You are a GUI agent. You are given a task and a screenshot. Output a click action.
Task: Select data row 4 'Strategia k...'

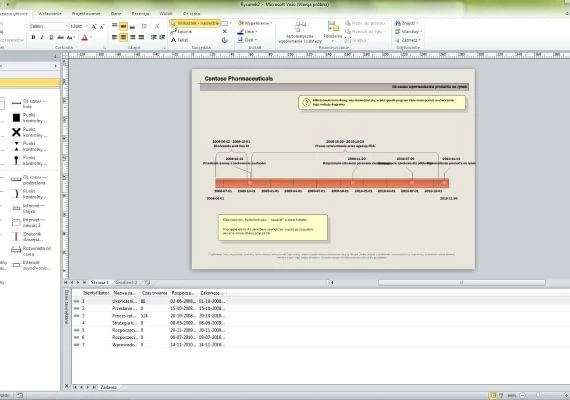click(x=149, y=323)
